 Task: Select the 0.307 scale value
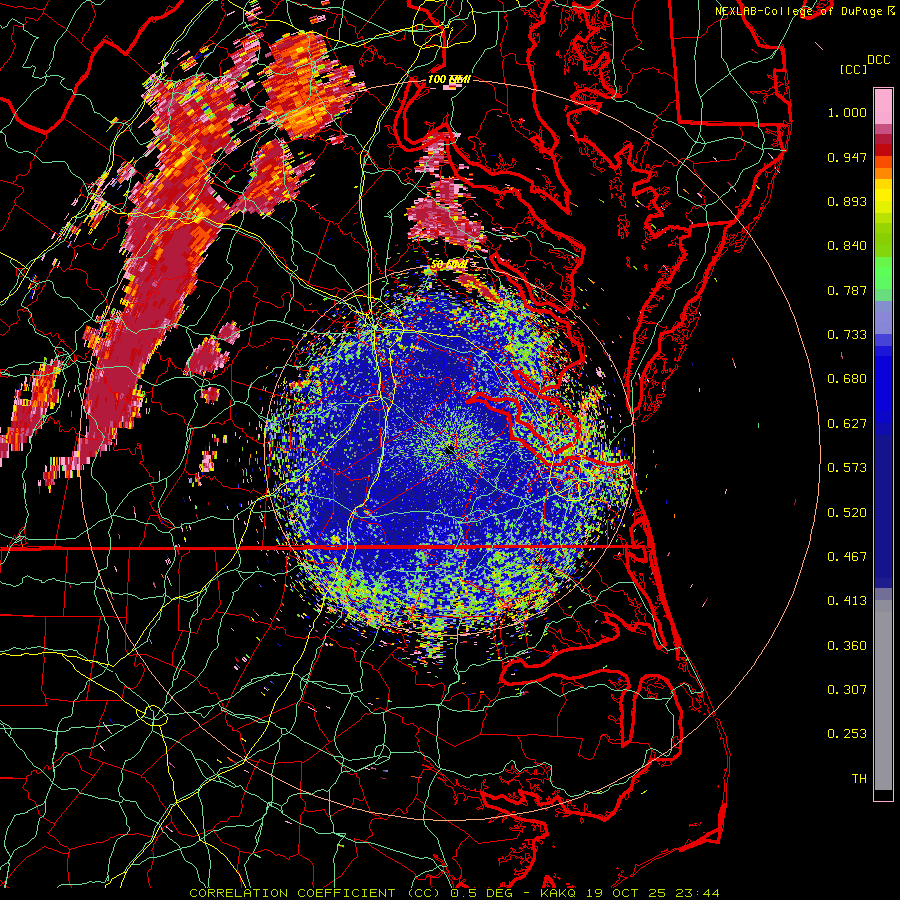[847, 690]
